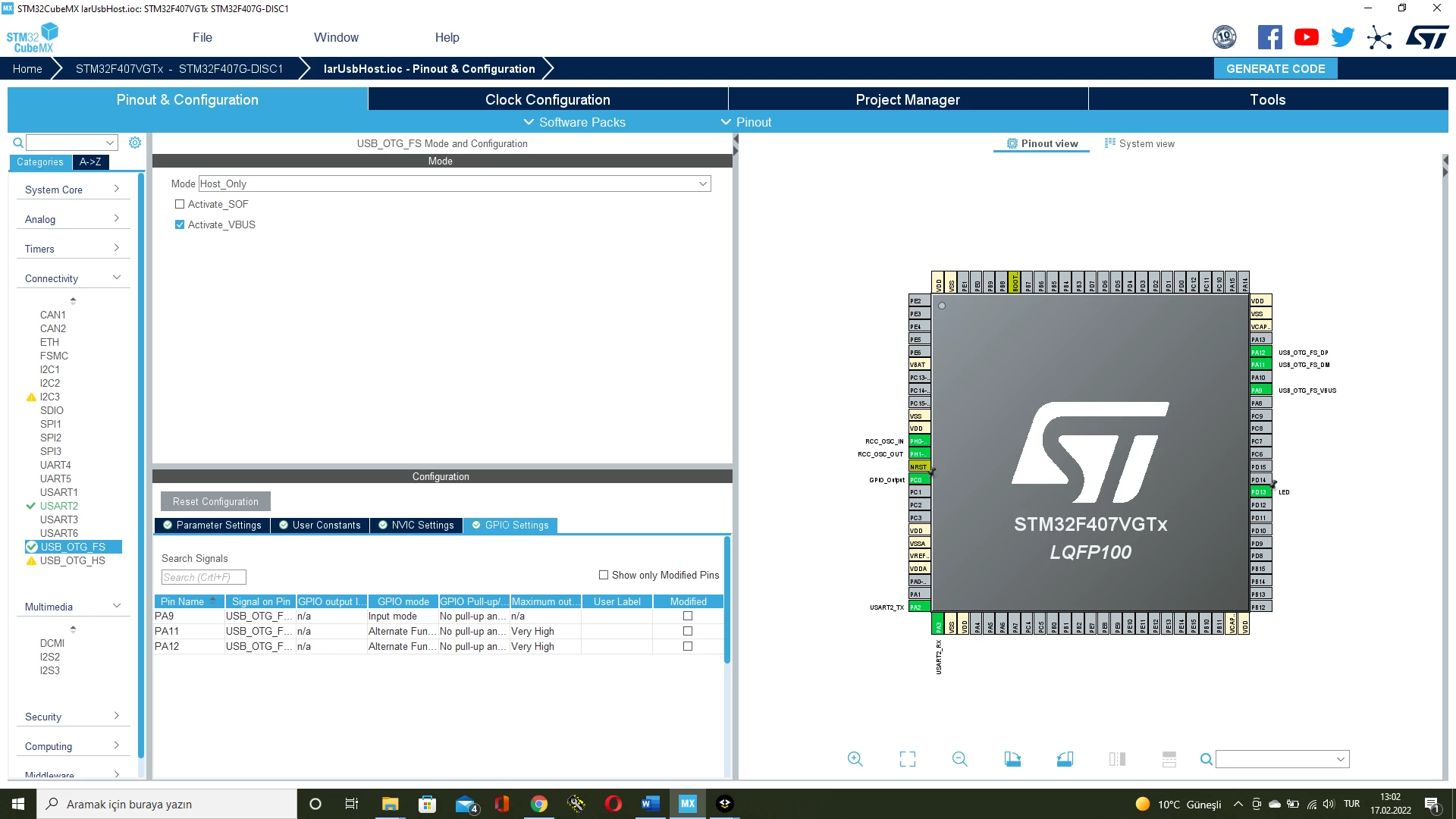The width and height of the screenshot is (1456, 819).
Task: Zoom out of the pinout view
Action: [959, 759]
